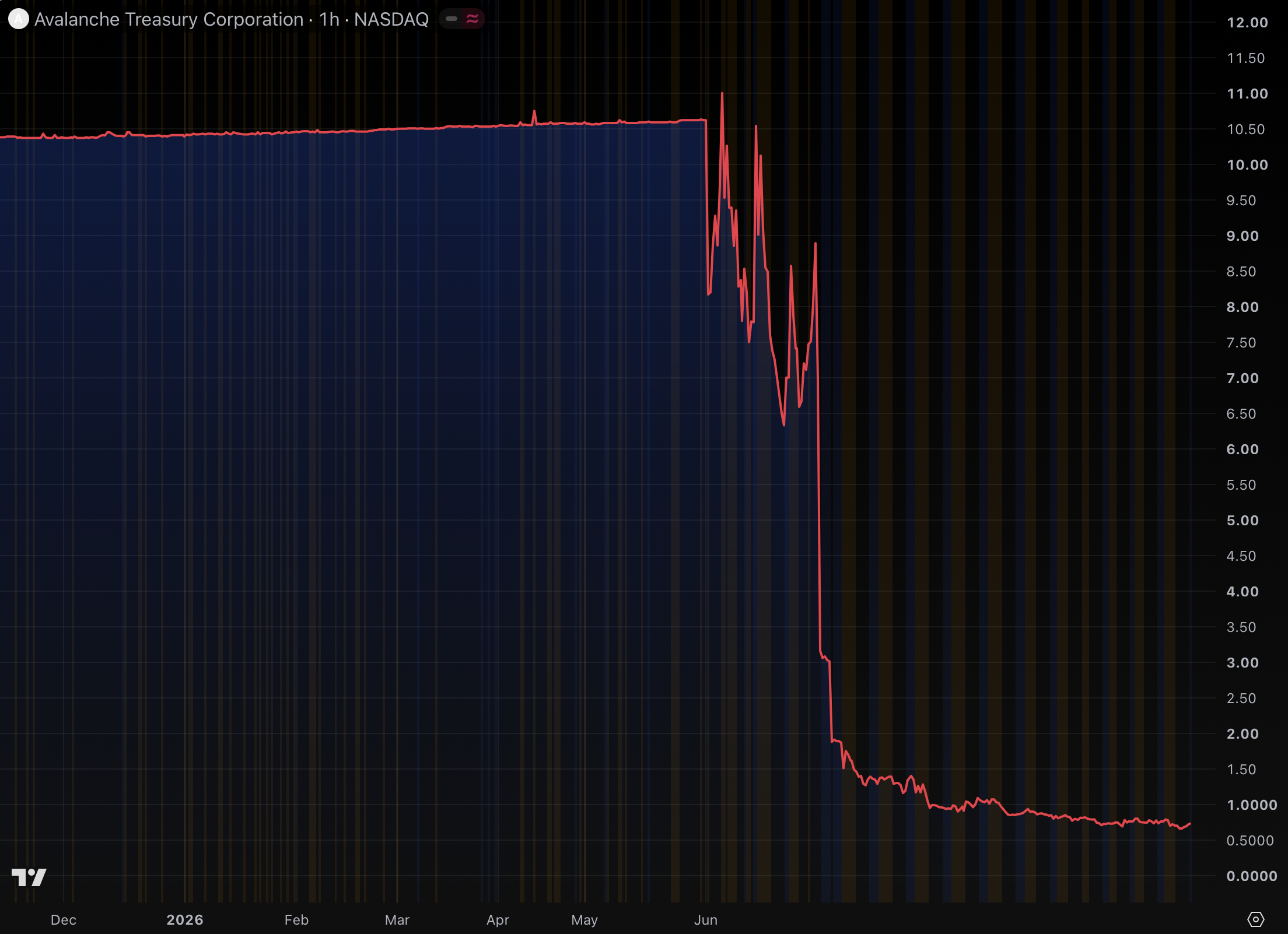Click the May time axis label

click(584, 920)
